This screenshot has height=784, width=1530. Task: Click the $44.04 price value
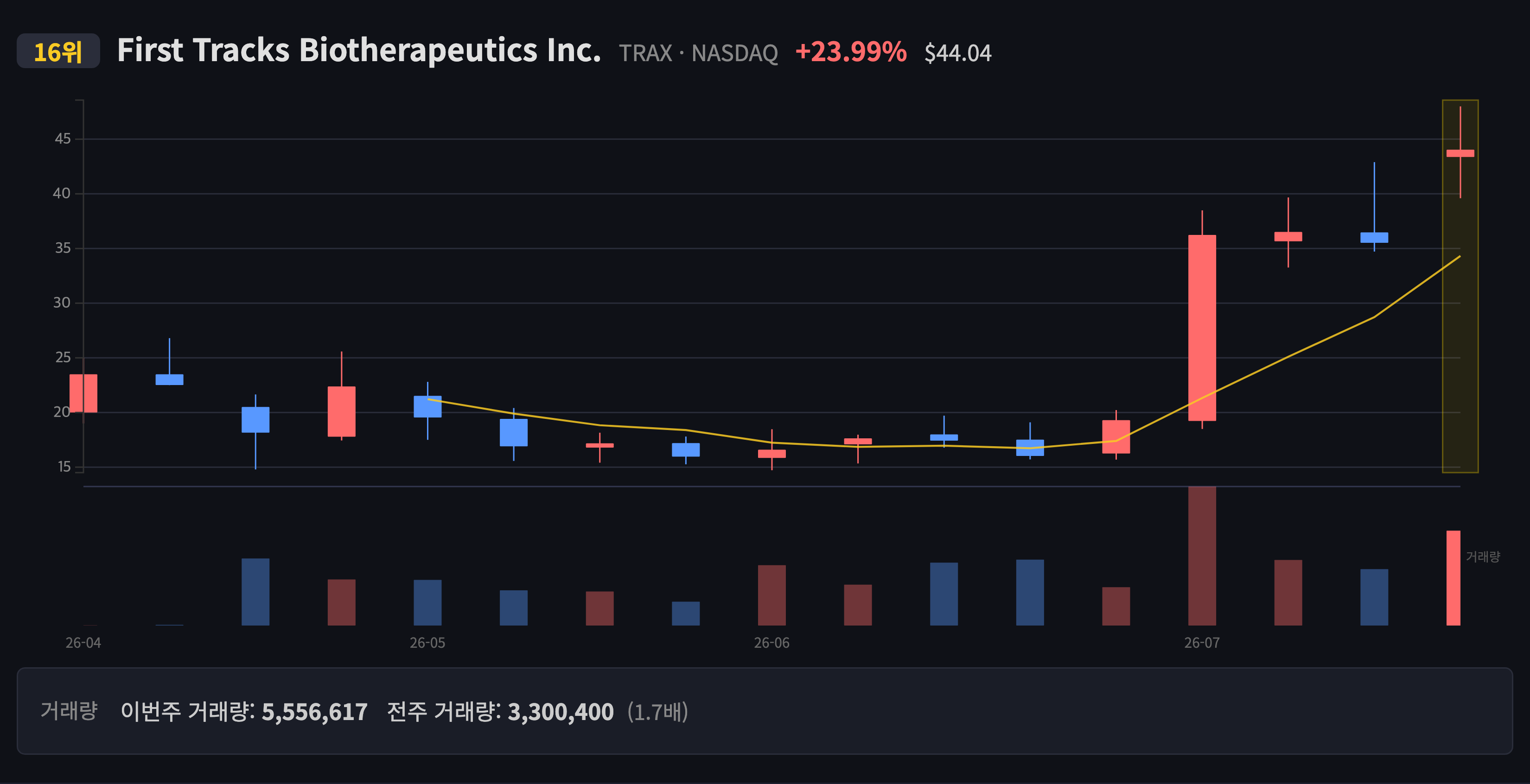pyautogui.click(x=957, y=53)
